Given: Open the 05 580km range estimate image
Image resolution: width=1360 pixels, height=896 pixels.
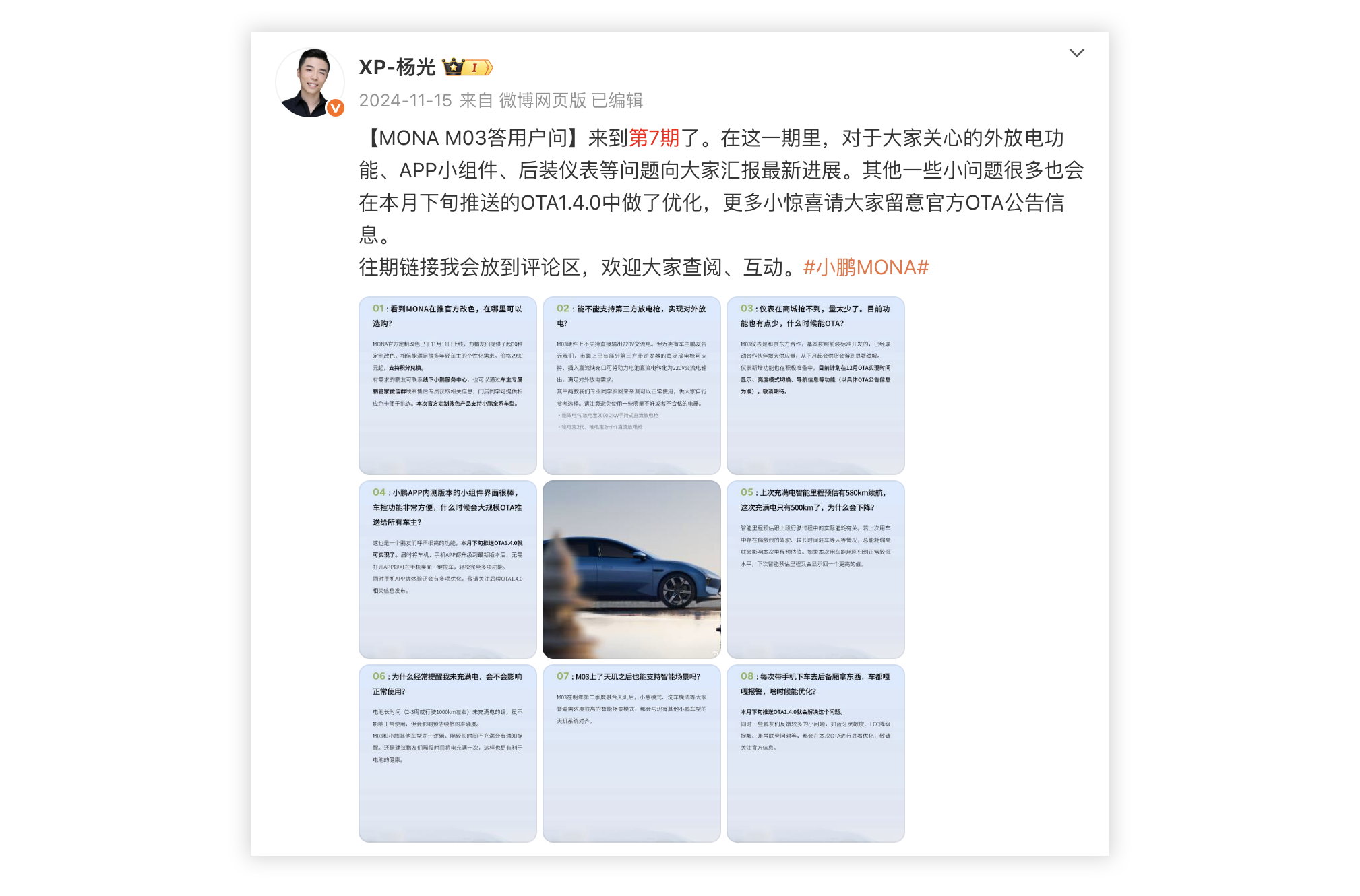Looking at the screenshot, I should [815, 569].
